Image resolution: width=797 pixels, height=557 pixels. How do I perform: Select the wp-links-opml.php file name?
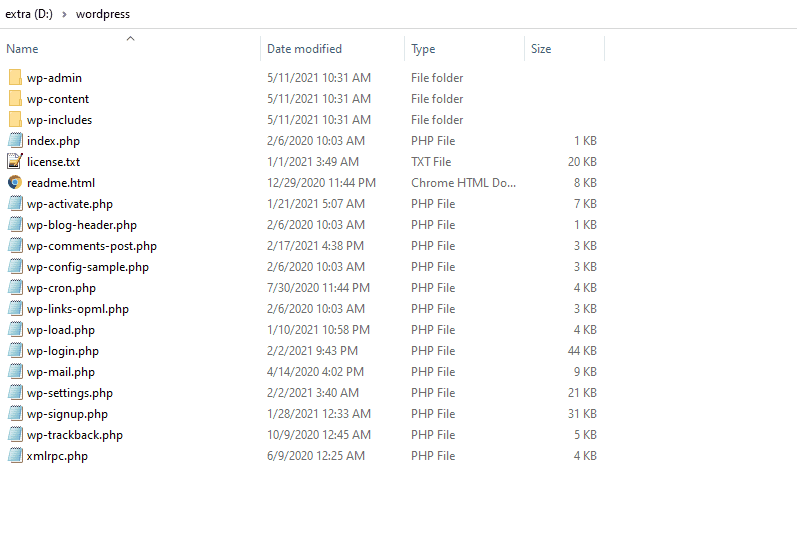point(78,308)
